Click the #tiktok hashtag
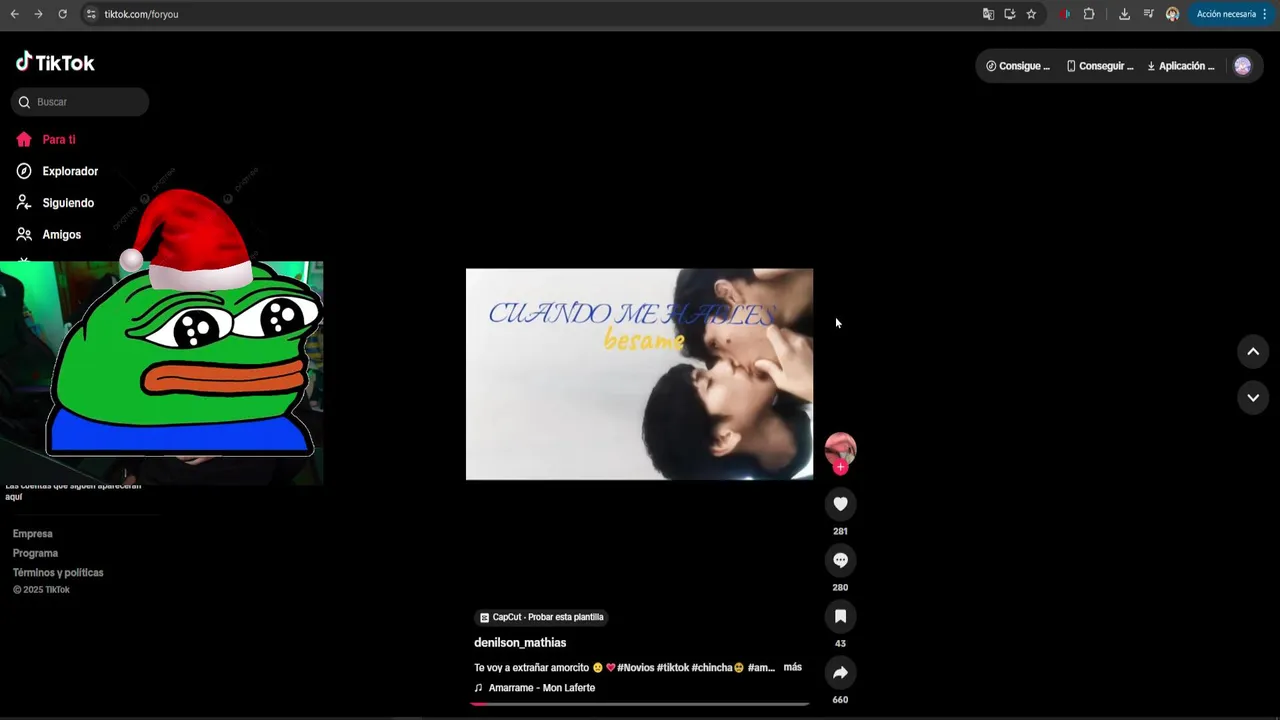 tap(673, 668)
